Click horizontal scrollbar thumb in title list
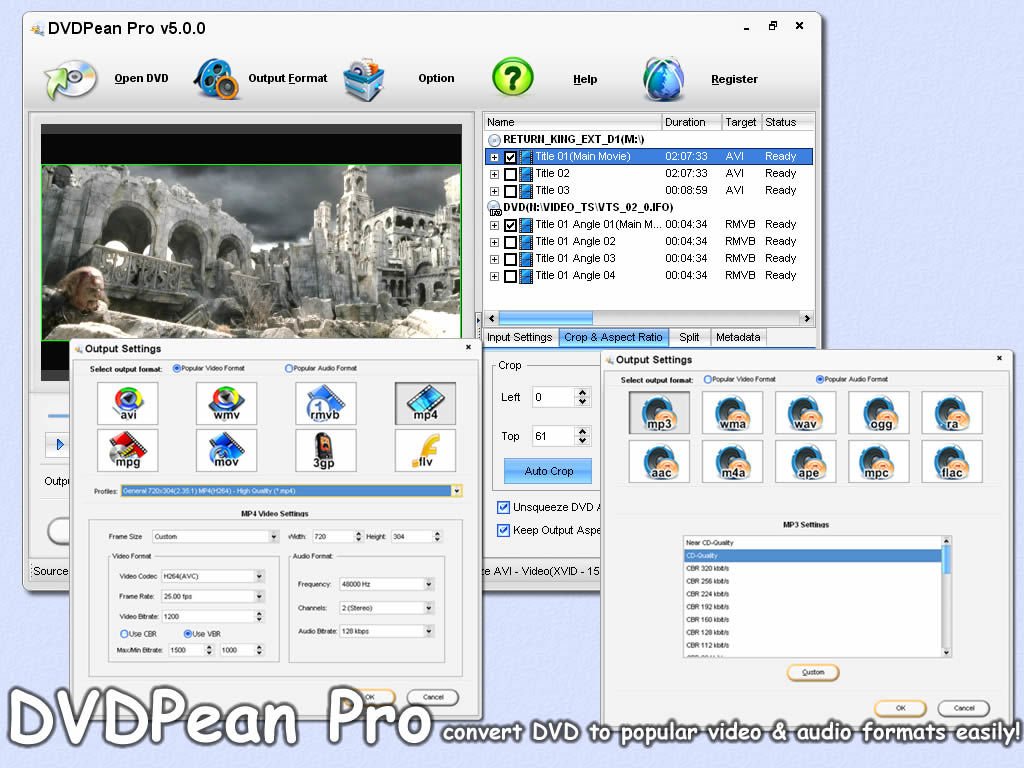This screenshot has width=1024, height=768. (545, 319)
